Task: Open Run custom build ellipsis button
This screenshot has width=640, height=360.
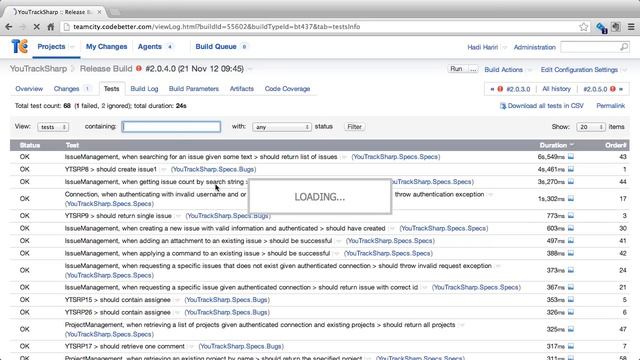Action: [473, 69]
